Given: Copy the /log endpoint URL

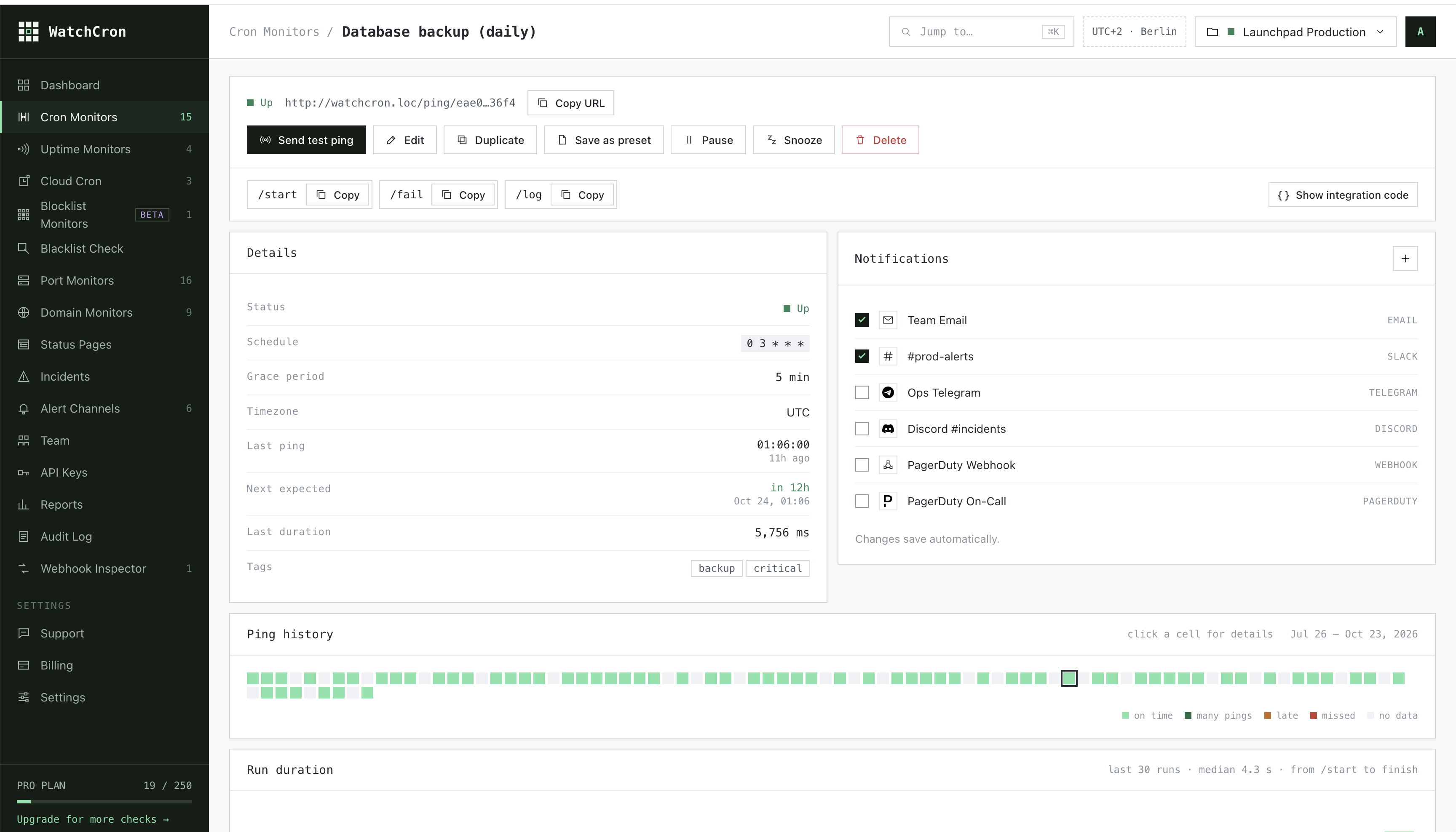Looking at the screenshot, I should click(583, 195).
